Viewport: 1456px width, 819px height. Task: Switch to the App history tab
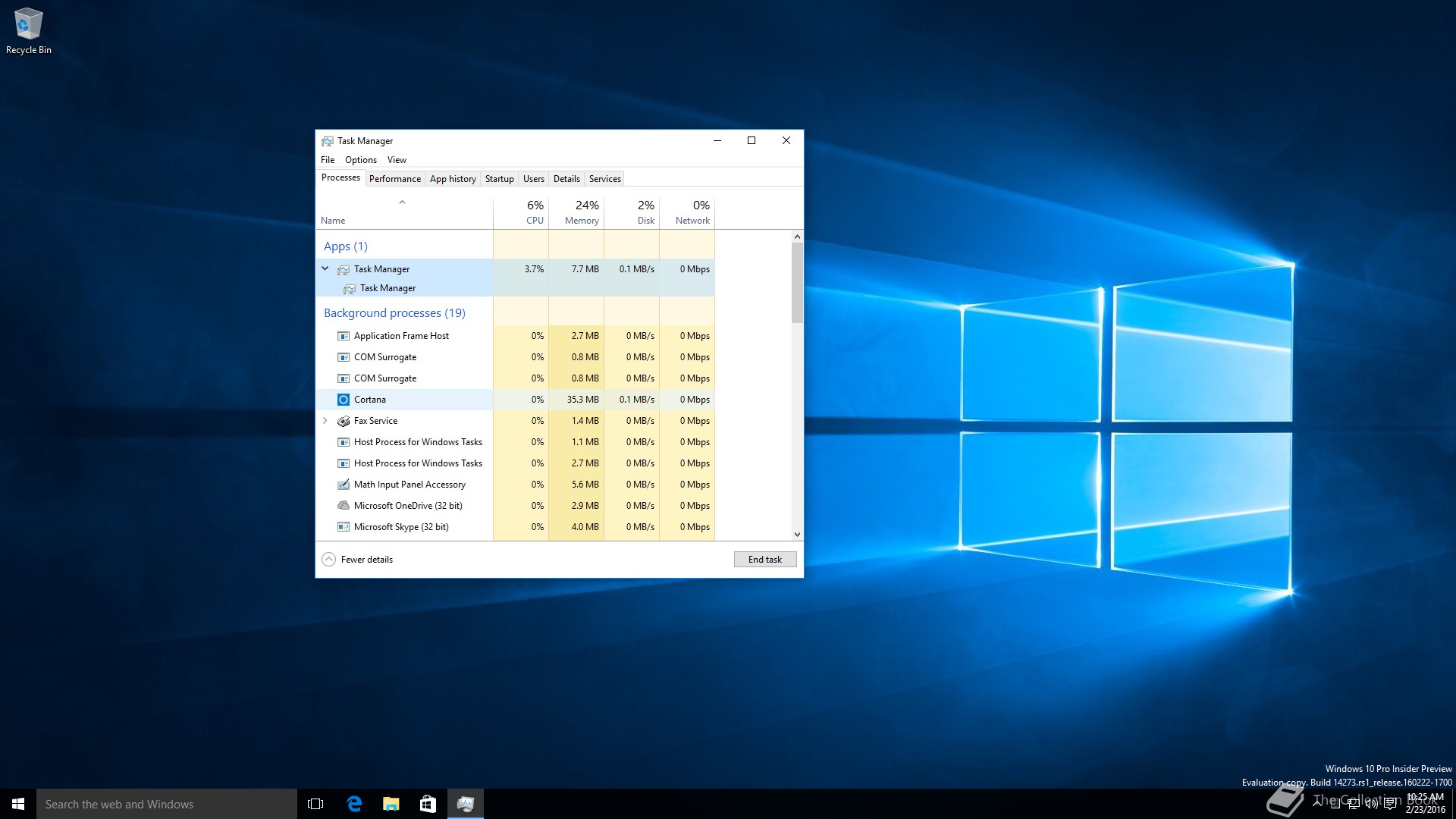tap(453, 179)
